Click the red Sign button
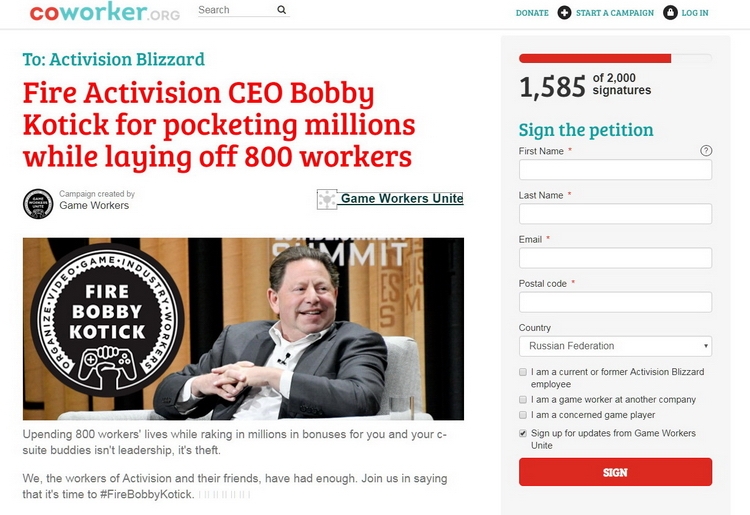750x515 pixels. pos(615,472)
